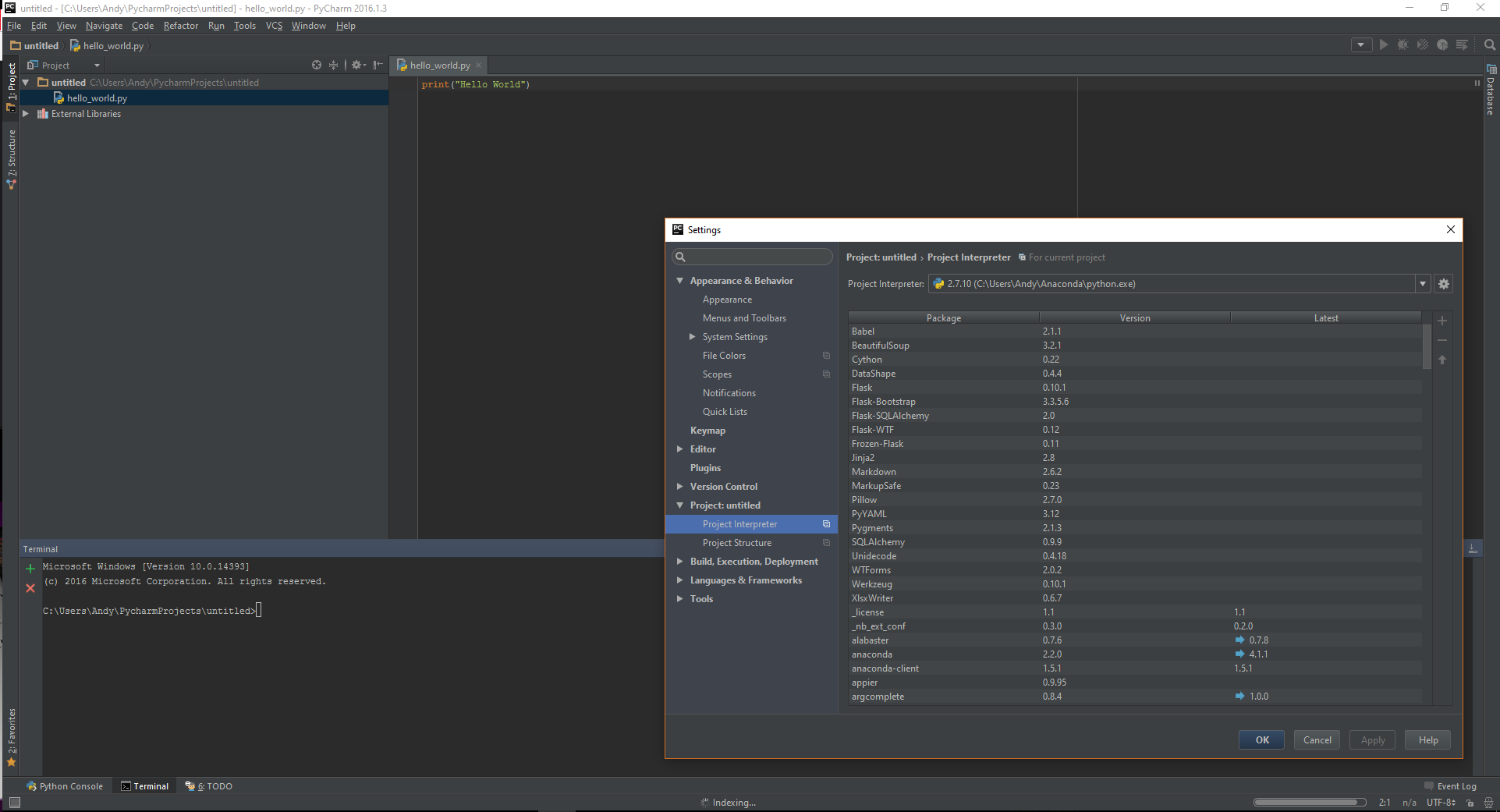Close the hello_world.py editor tab

pyautogui.click(x=479, y=66)
